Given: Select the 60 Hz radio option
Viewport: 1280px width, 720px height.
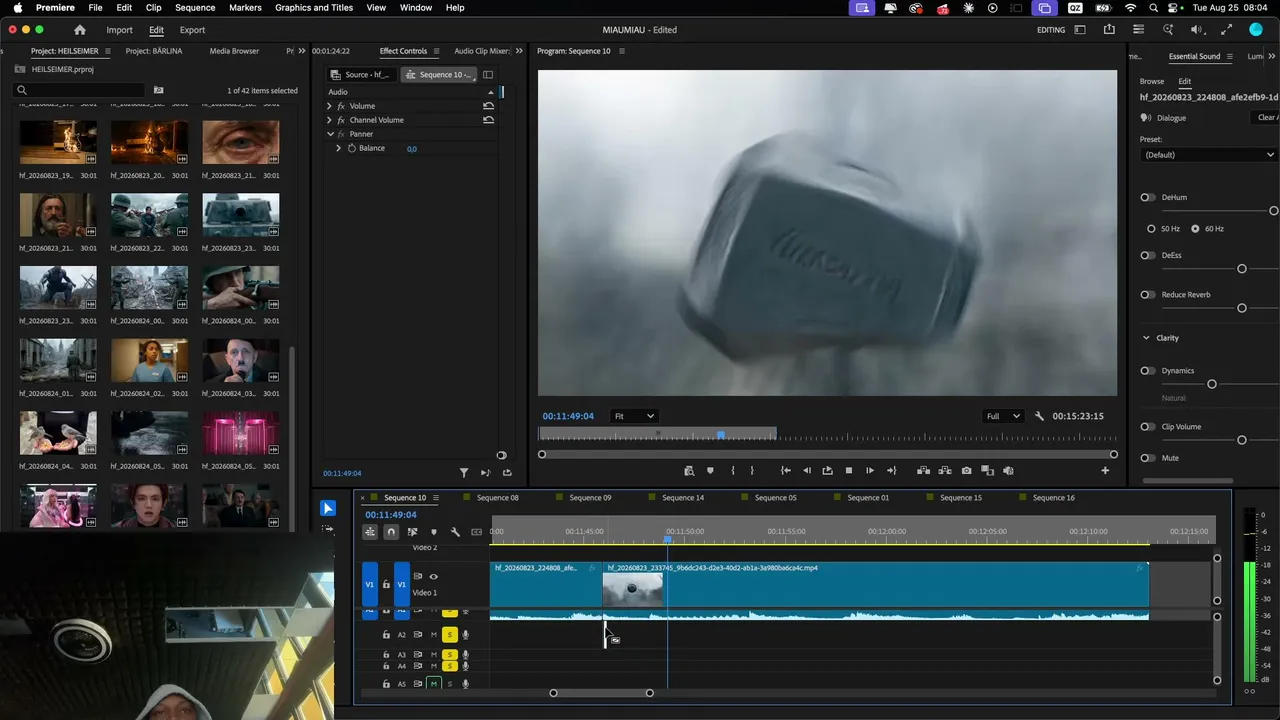Looking at the screenshot, I should [1195, 229].
